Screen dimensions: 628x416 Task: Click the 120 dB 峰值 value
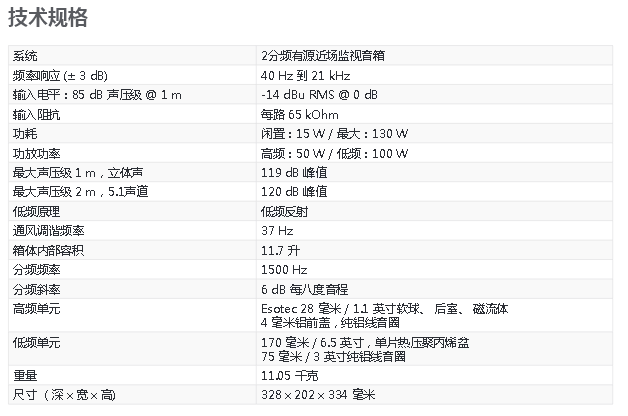coord(294,191)
